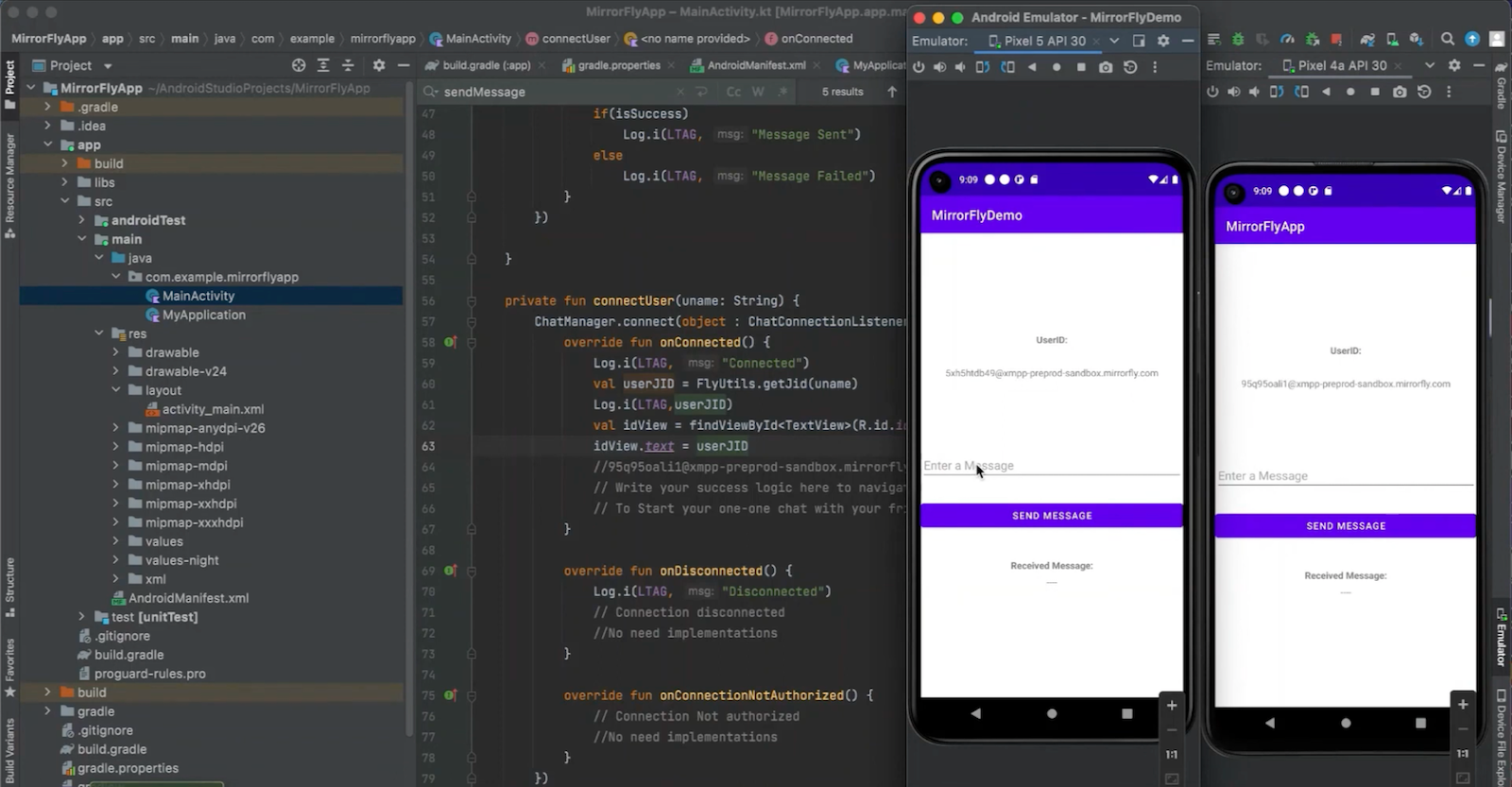The width and height of the screenshot is (1512, 787).
Task: Expand the androidTest folder
Action: click(81, 220)
